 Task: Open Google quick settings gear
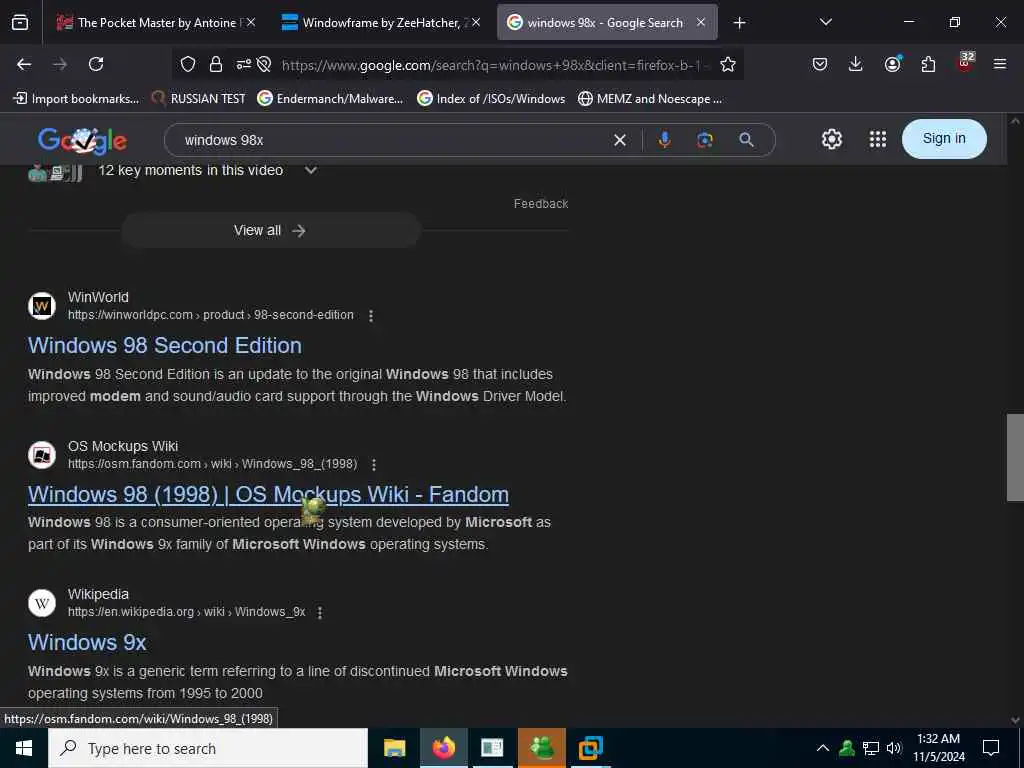click(831, 139)
